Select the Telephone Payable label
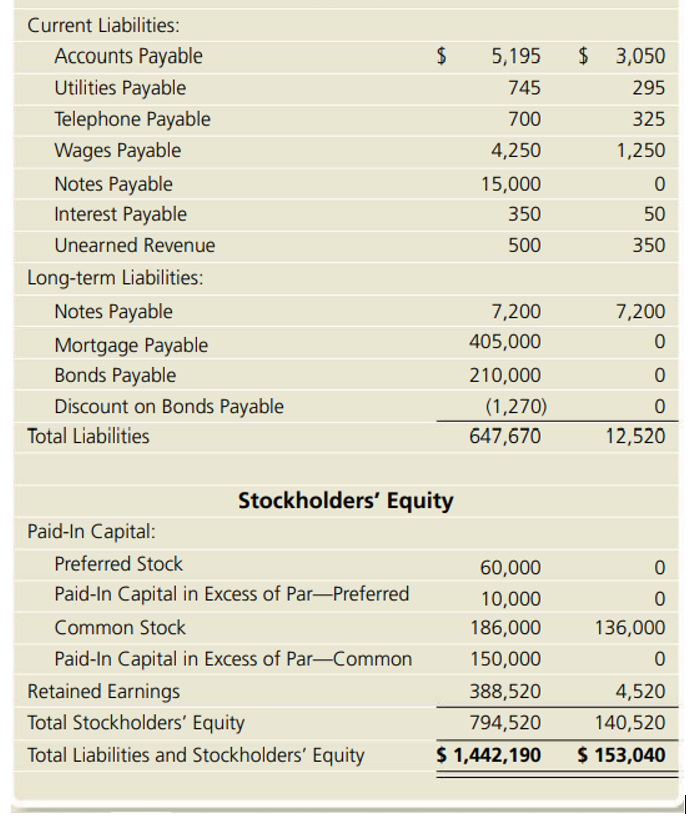 (x=132, y=119)
